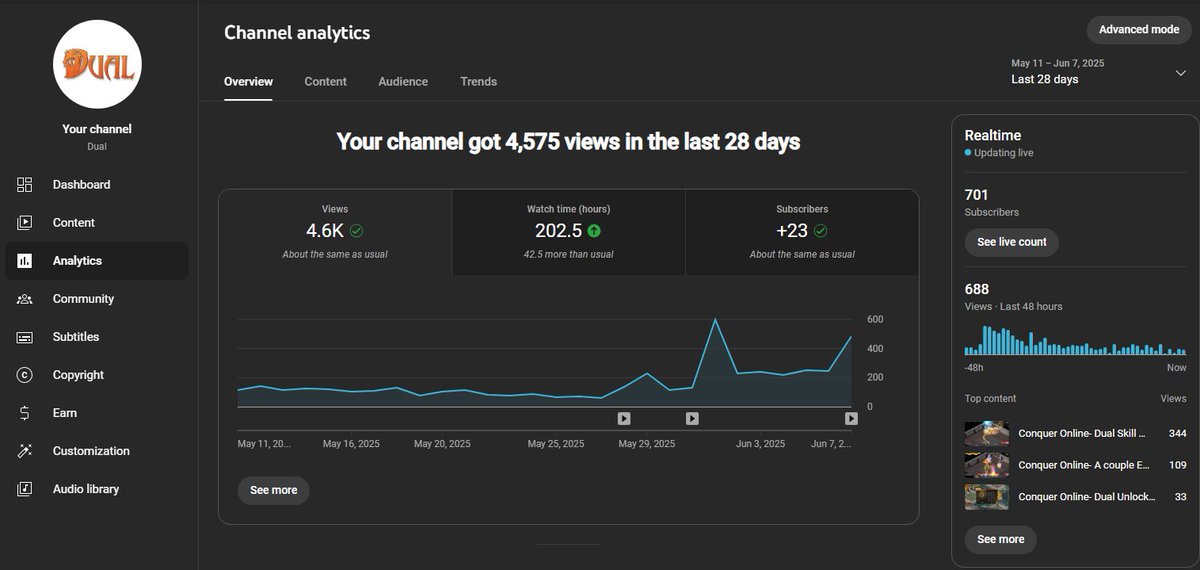Click the 344 views count for Dual Skill
The height and width of the screenshot is (570, 1200).
click(x=1177, y=433)
